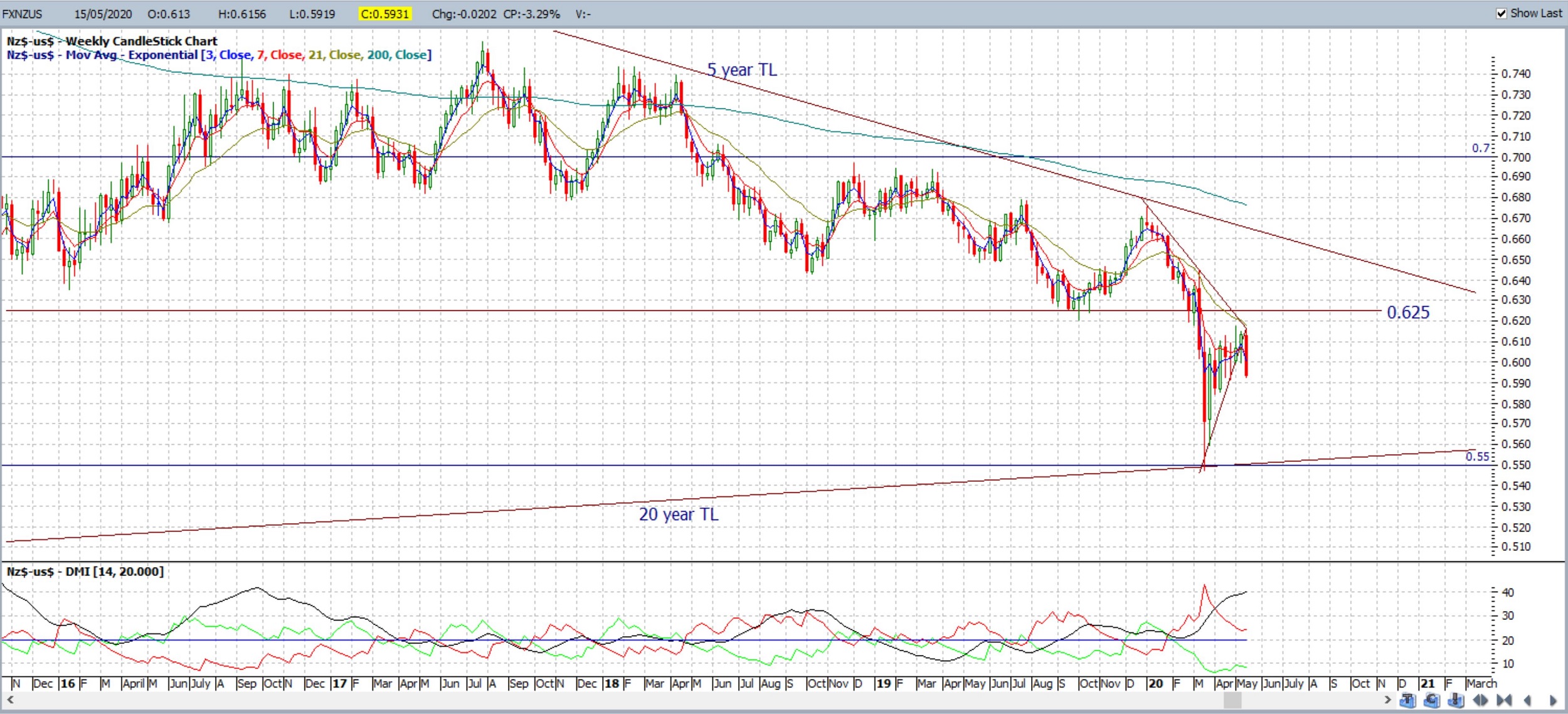The height and width of the screenshot is (714, 1568).
Task: Select the '5 year TL' annotation label
Action: tap(742, 70)
